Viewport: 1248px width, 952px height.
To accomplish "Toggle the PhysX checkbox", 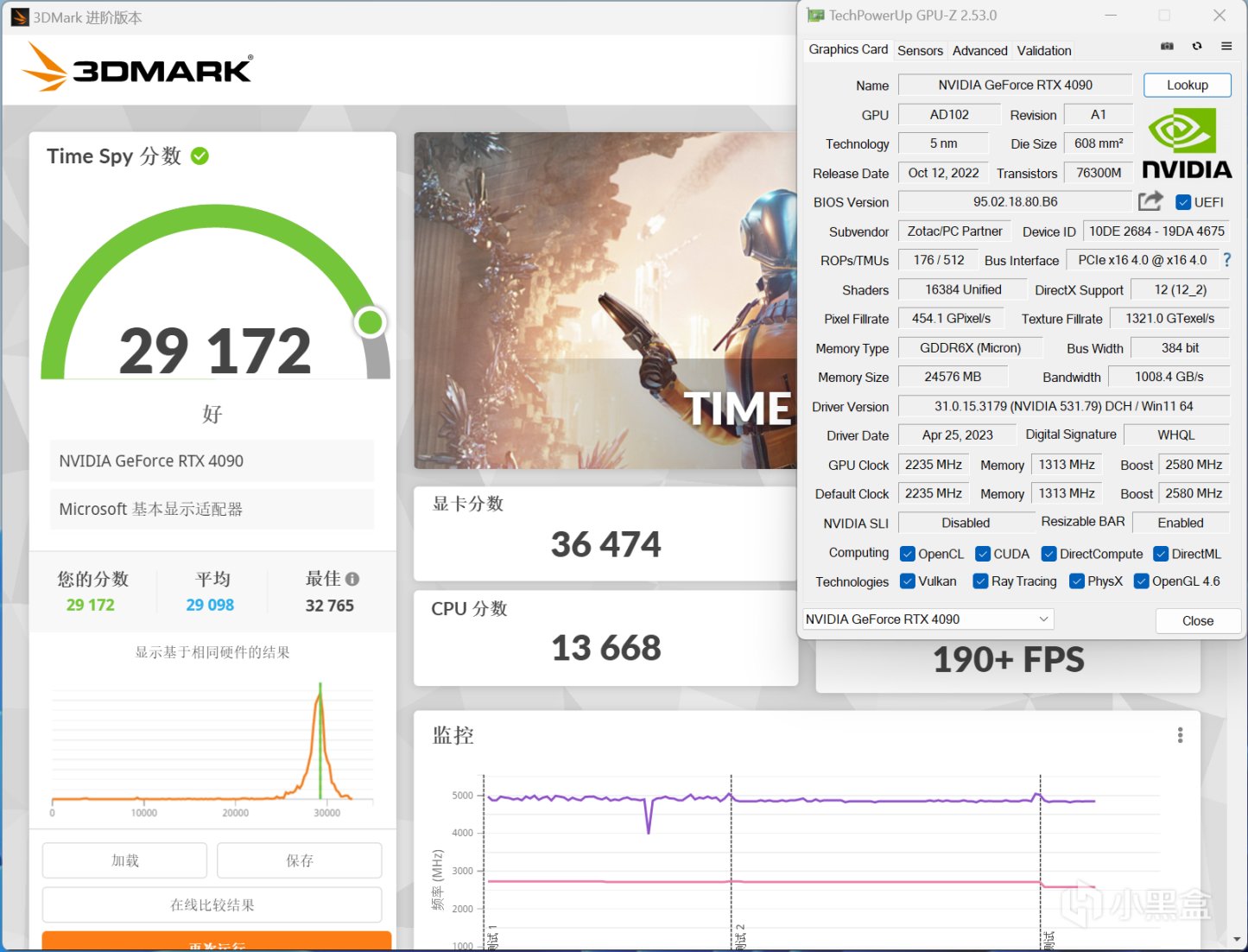I will pos(1077,581).
